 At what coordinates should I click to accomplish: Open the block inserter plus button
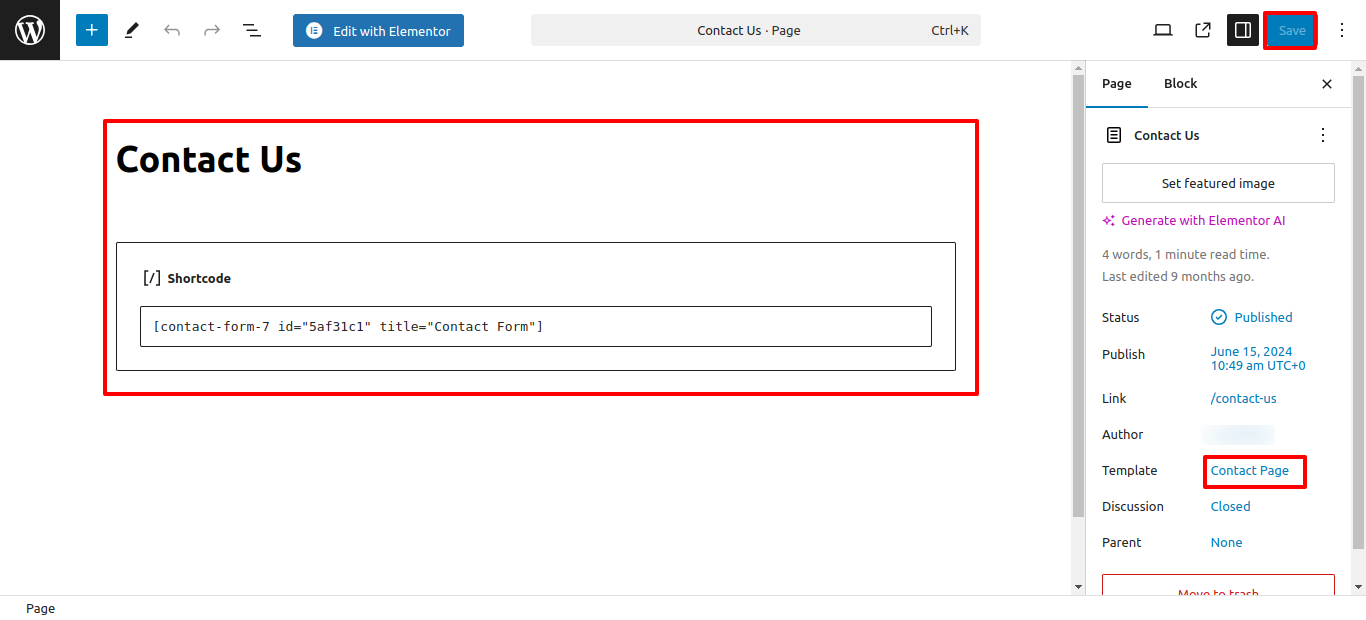[x=92, y=30]
